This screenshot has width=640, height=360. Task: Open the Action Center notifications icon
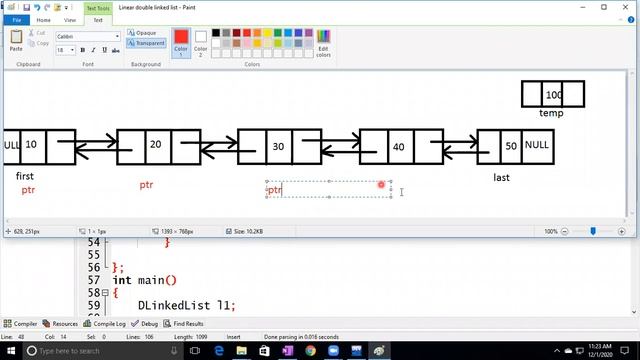[x=624, y=351]
